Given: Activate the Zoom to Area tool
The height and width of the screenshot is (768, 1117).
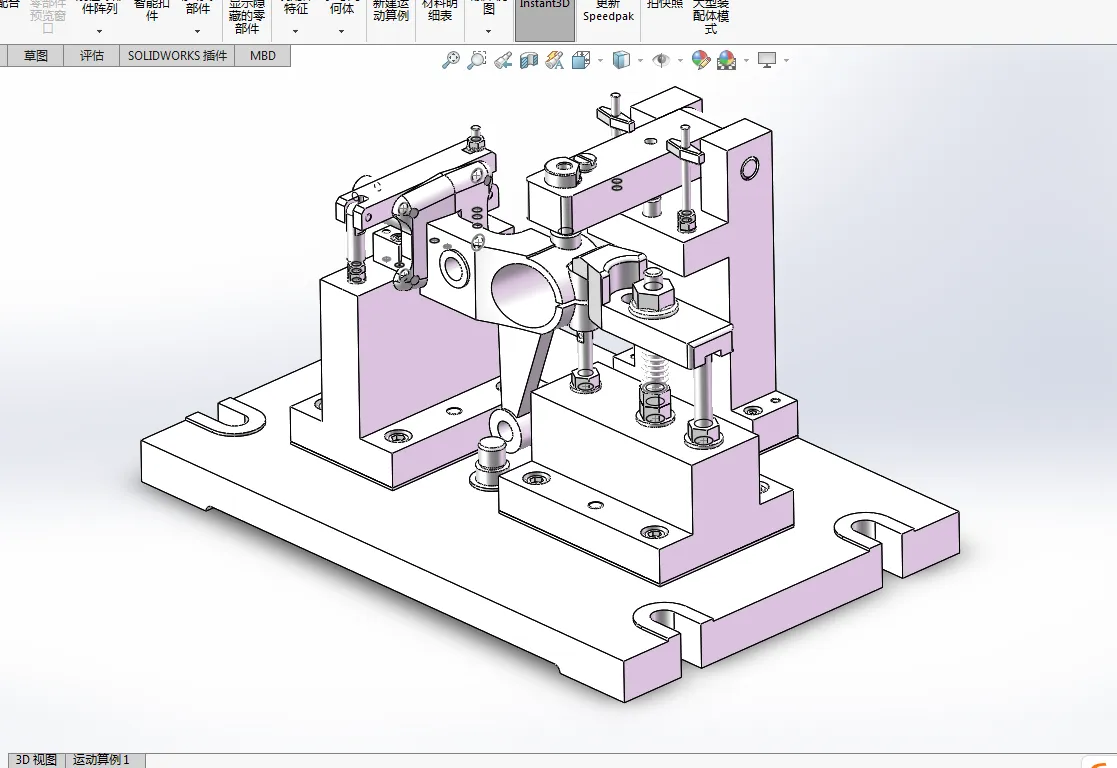Looking at the screenshot, I should 476,60.
